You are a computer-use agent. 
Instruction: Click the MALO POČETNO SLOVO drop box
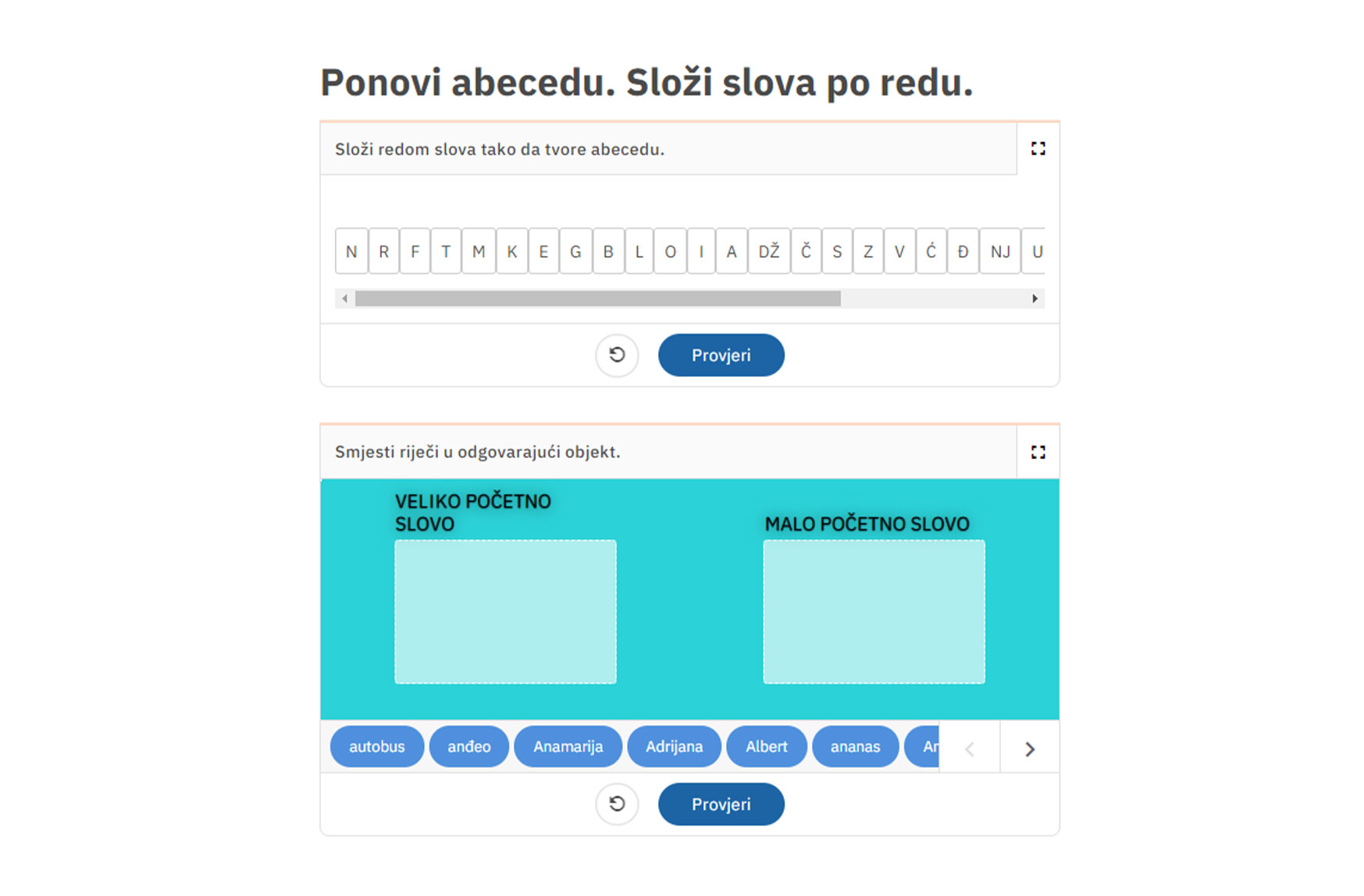tap(874, 612)
